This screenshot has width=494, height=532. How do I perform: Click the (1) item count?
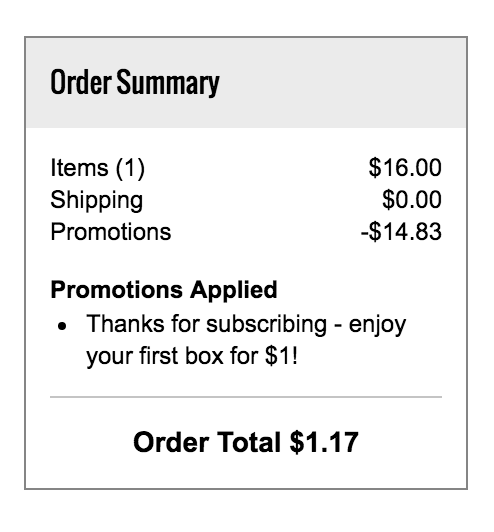coord(130,168)
